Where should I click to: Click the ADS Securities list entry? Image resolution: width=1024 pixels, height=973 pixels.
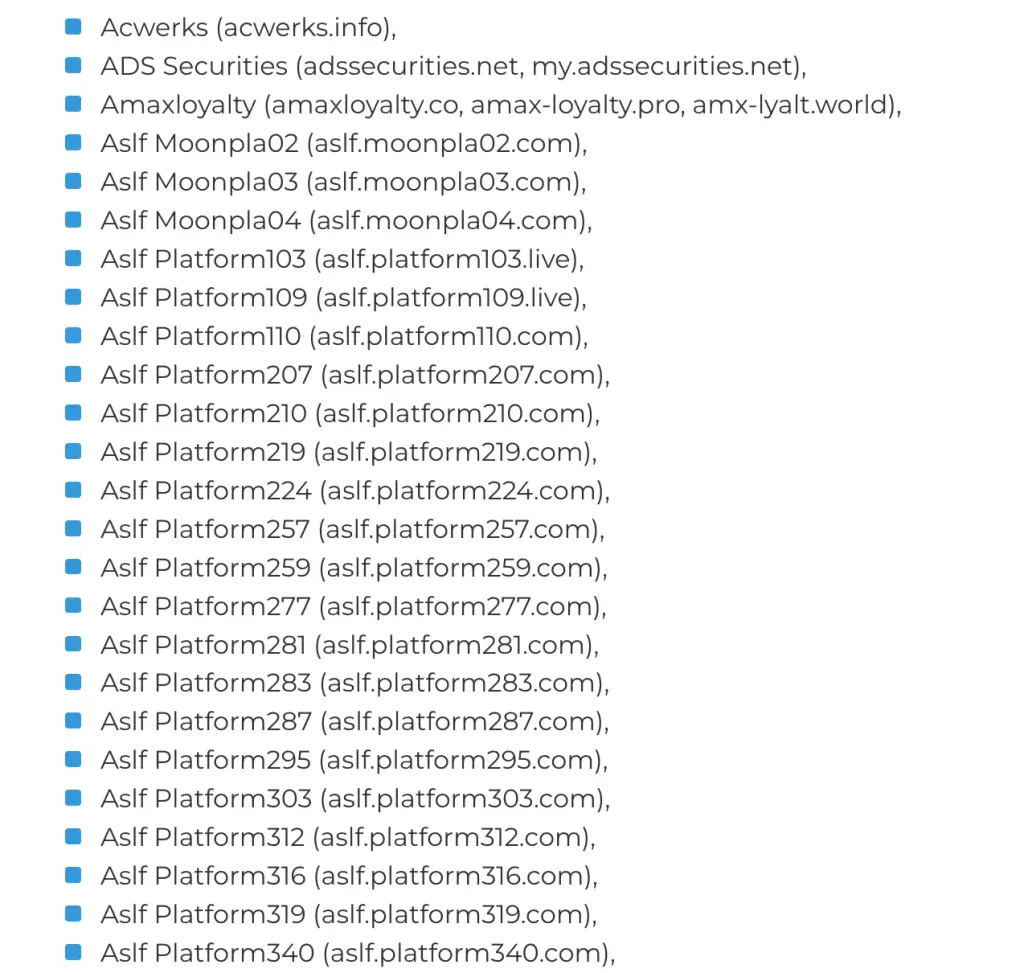[453, 66]
